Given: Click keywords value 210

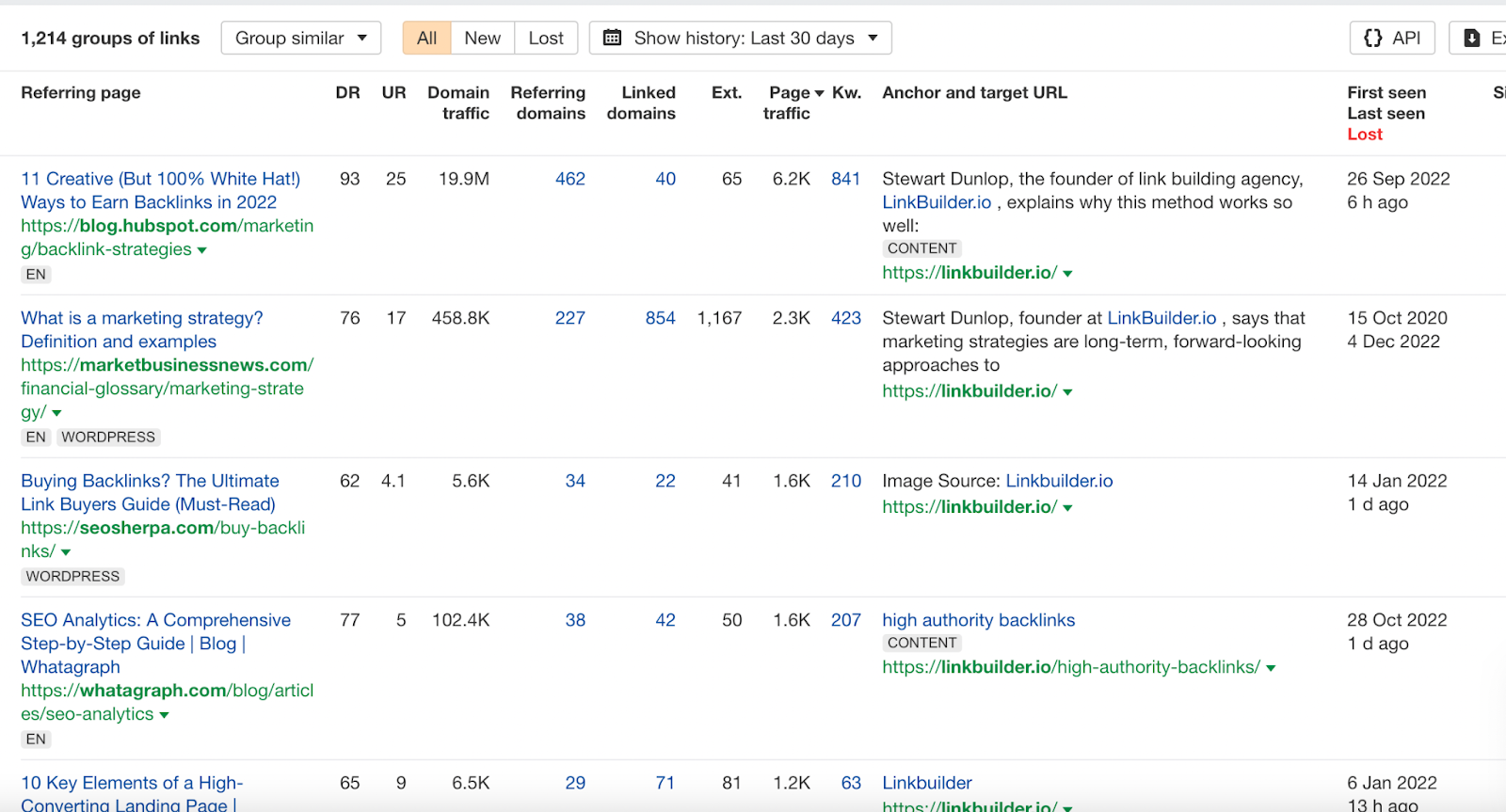Looking at the screenshot, I should point(846,481).
